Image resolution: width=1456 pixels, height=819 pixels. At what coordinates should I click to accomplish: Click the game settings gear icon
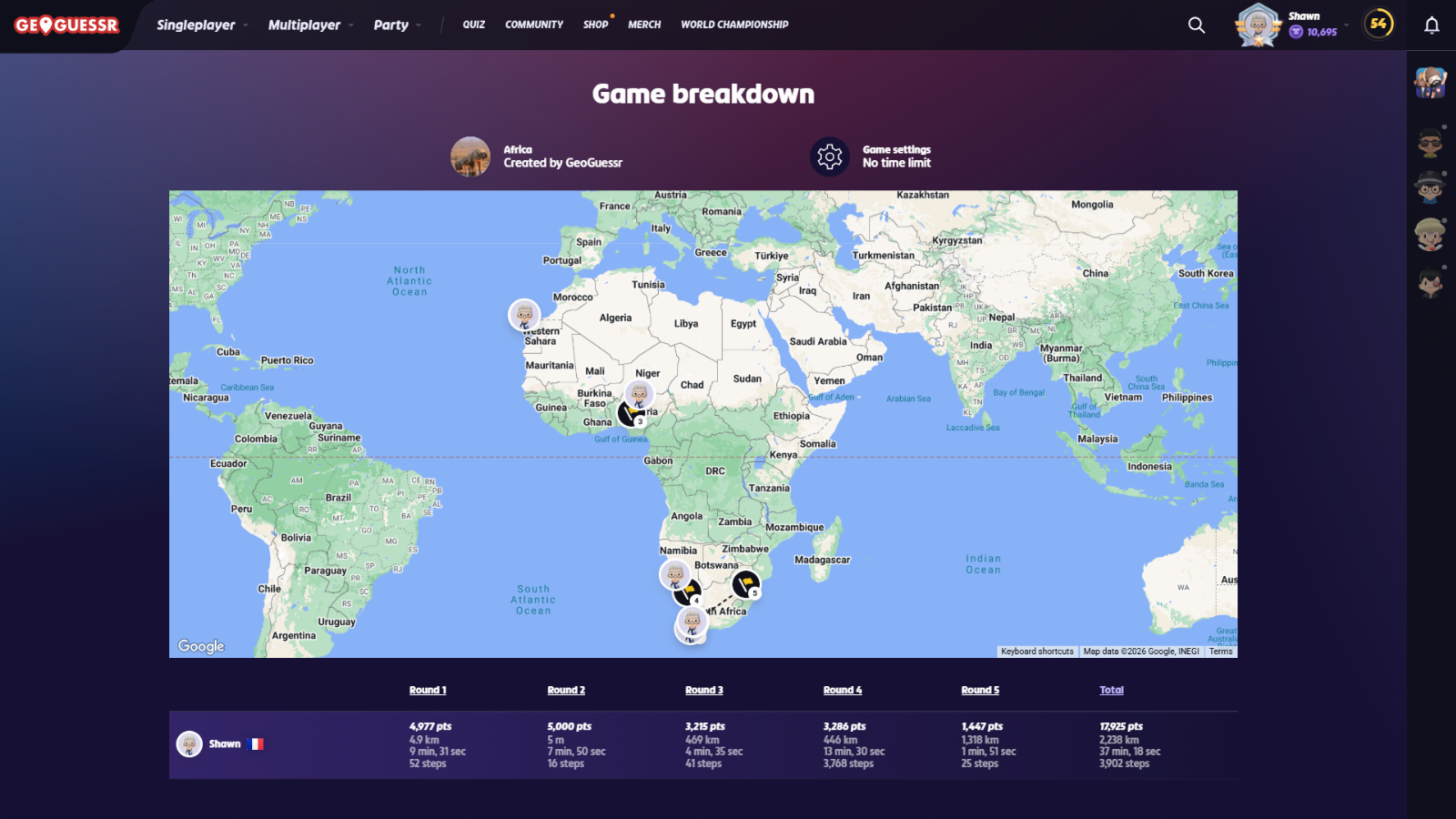[829, 157]
